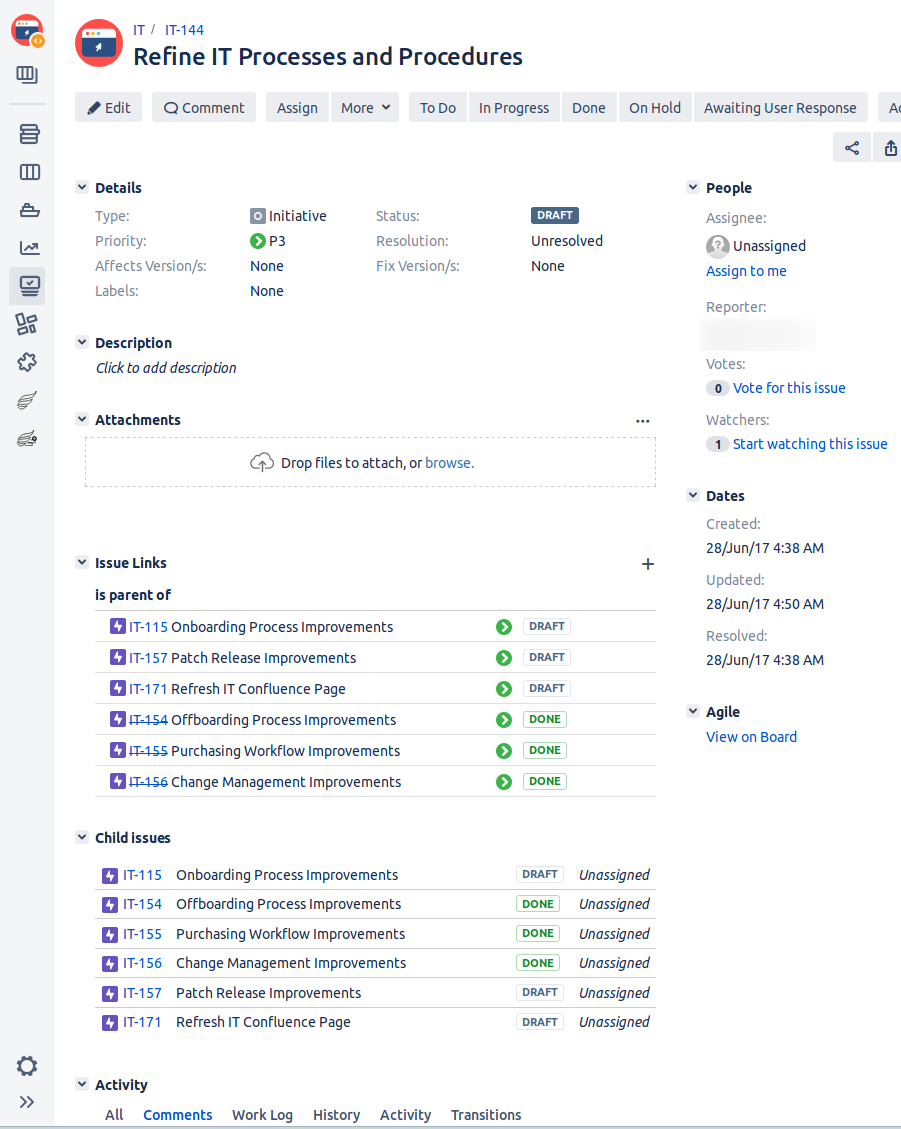Open the reports chart icon in the sidebar
Image resolution: width=901 pixels, height=1129 pixels.
(29, 248)
